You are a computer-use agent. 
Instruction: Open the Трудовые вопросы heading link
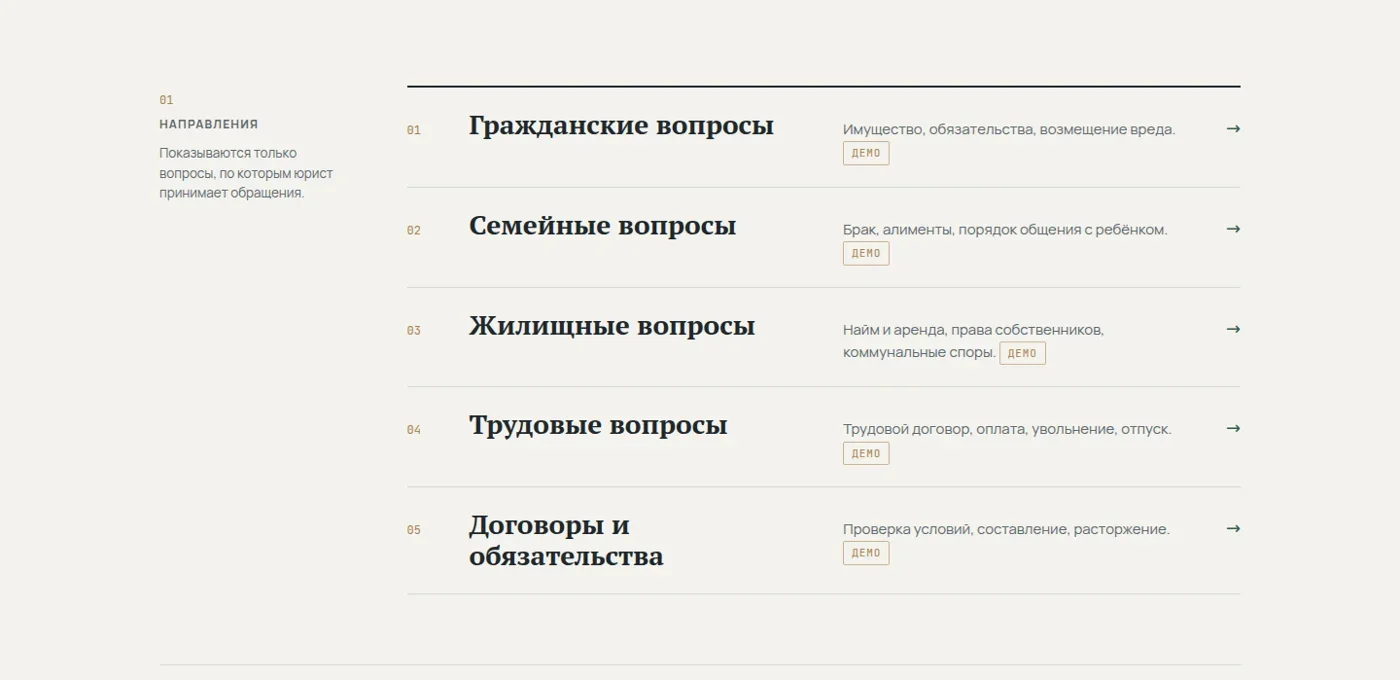pyautogui.click(x=598, y=425)
